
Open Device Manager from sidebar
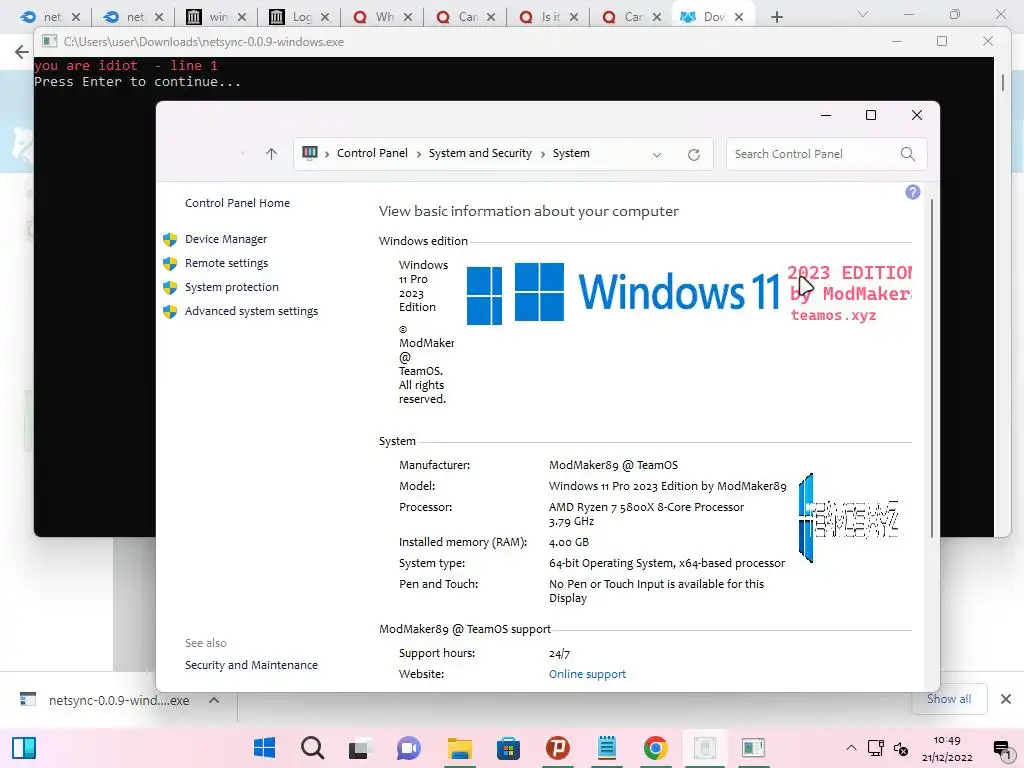point(225,239)
